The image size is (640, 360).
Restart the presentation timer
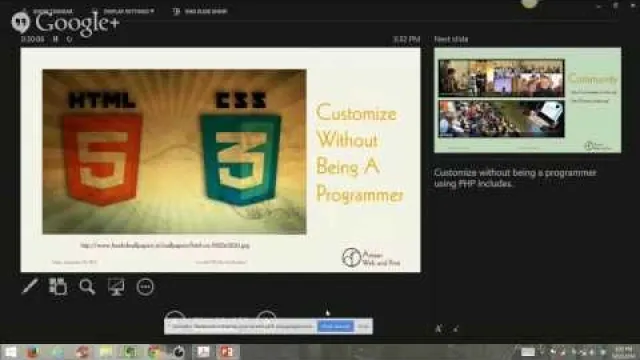coord(69,39)
